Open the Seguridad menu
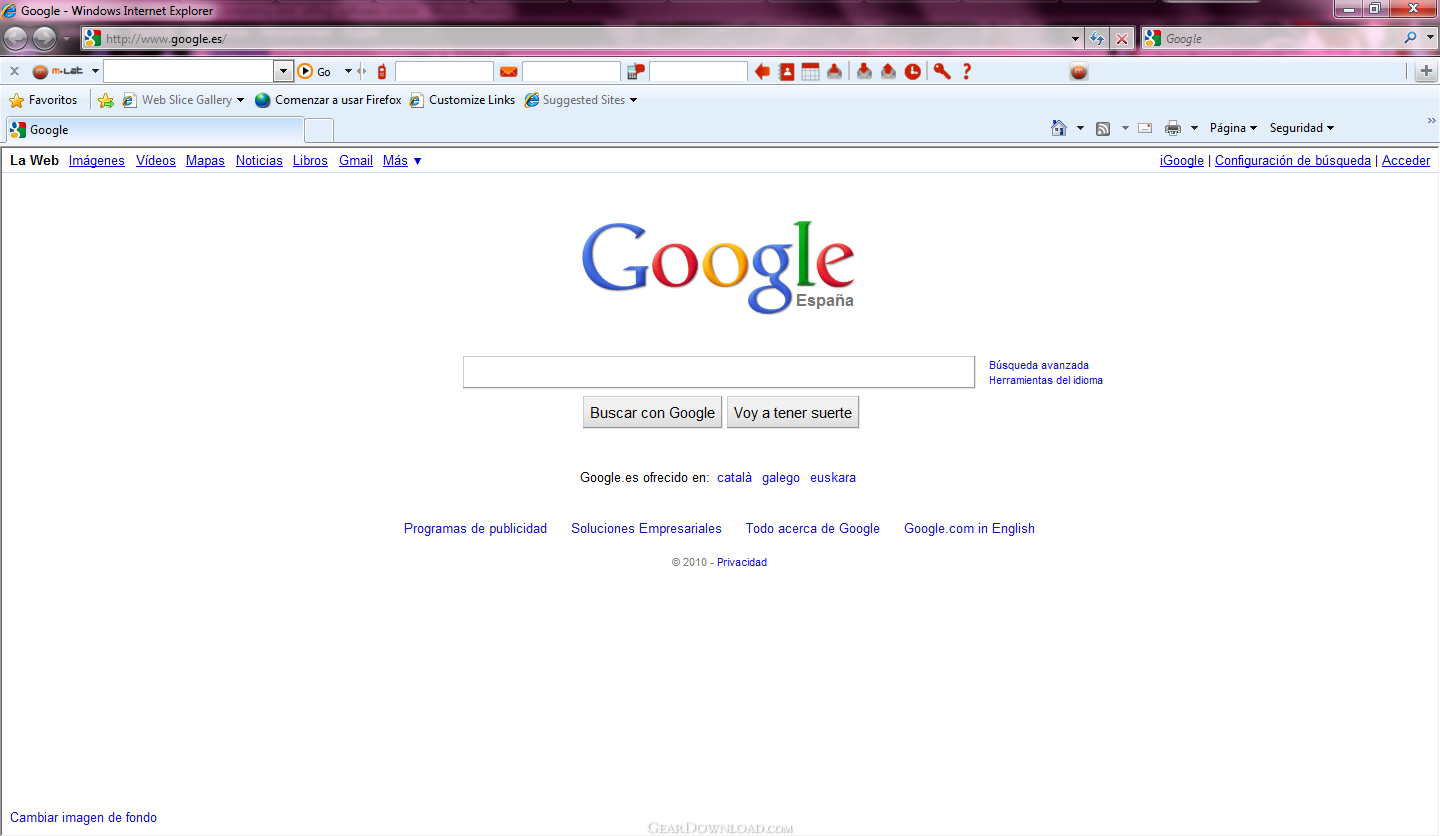Screen dimensions: 1440x836 [1301, 128]
